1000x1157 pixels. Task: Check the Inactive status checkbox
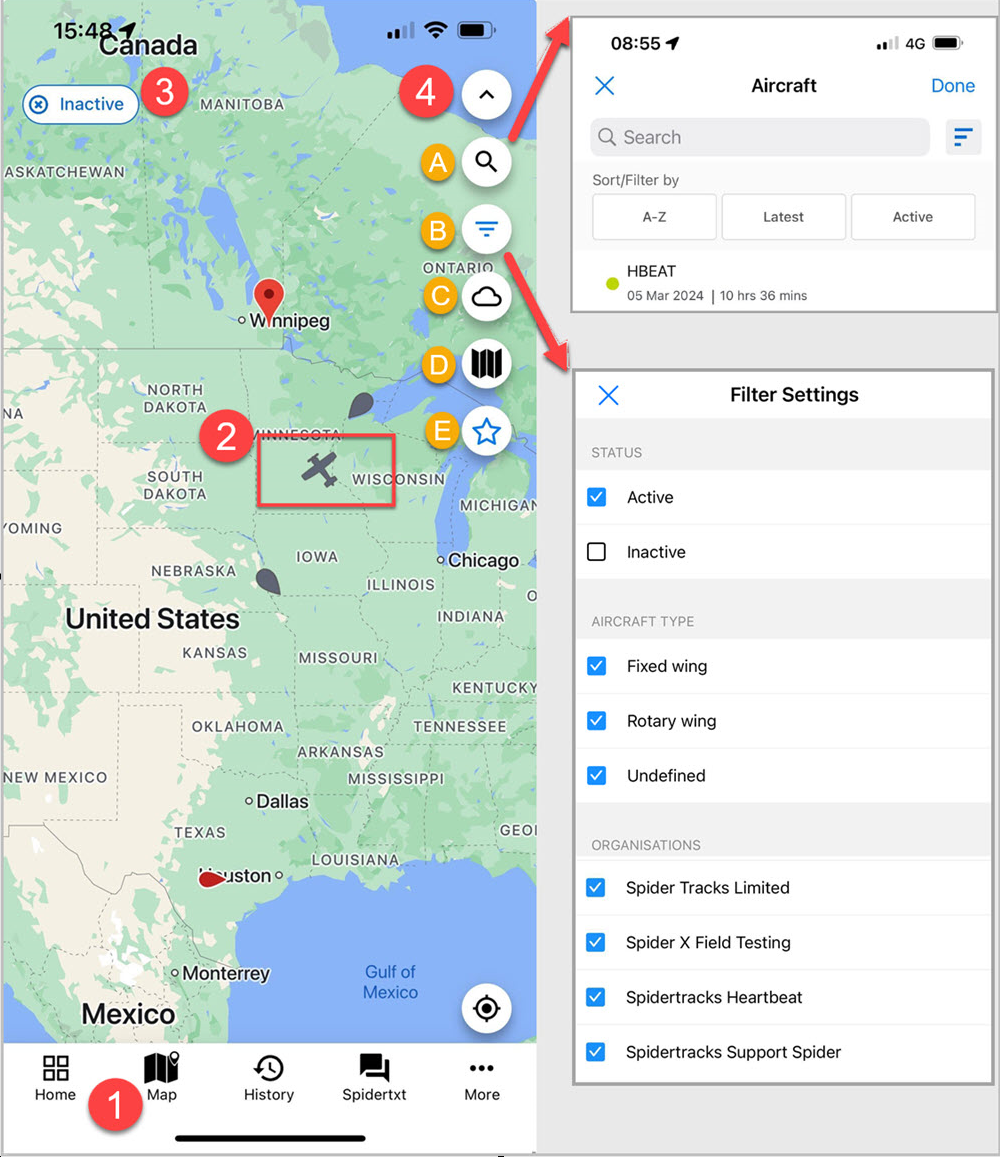tap(596, 552)
